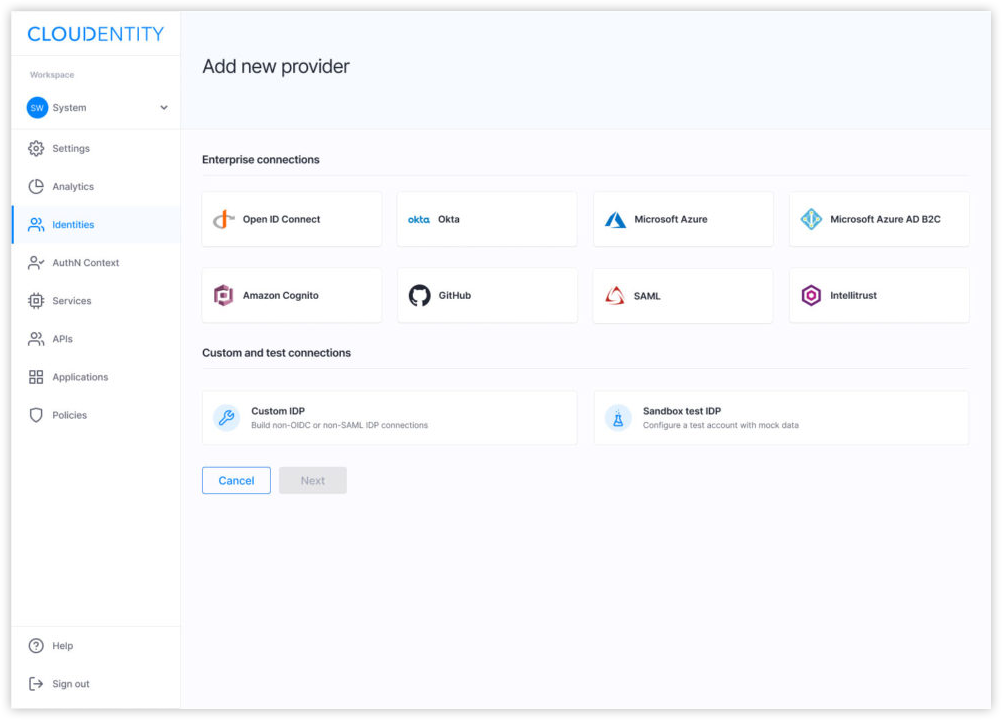The width and height of the screenshot is (1002, 720).
Task: Click the Sign out label
Action: (71, 684)
